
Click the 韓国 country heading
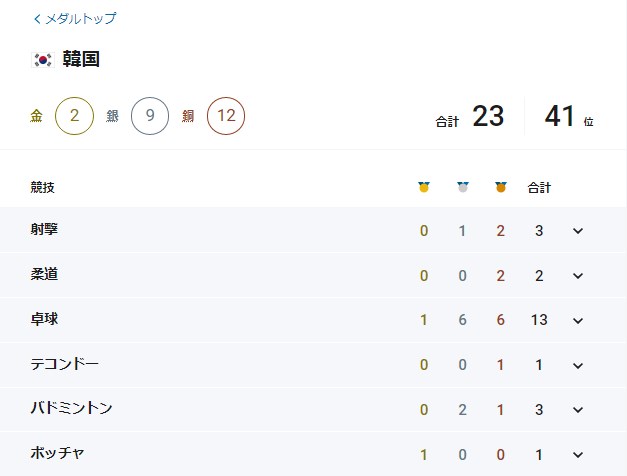click(83, 60)
